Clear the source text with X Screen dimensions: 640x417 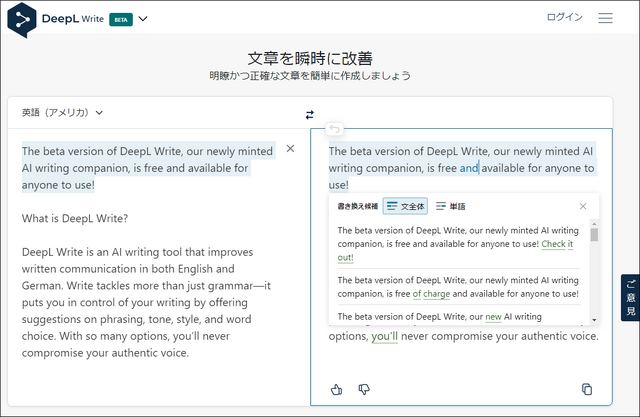coord(290,149)
